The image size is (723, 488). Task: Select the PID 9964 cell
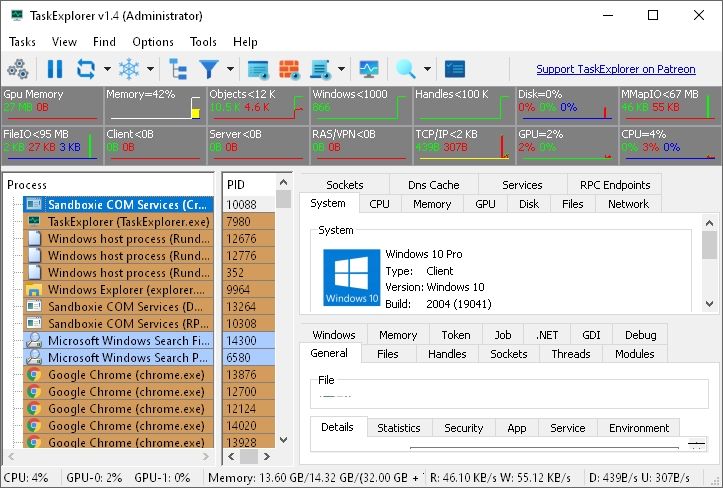249,290
